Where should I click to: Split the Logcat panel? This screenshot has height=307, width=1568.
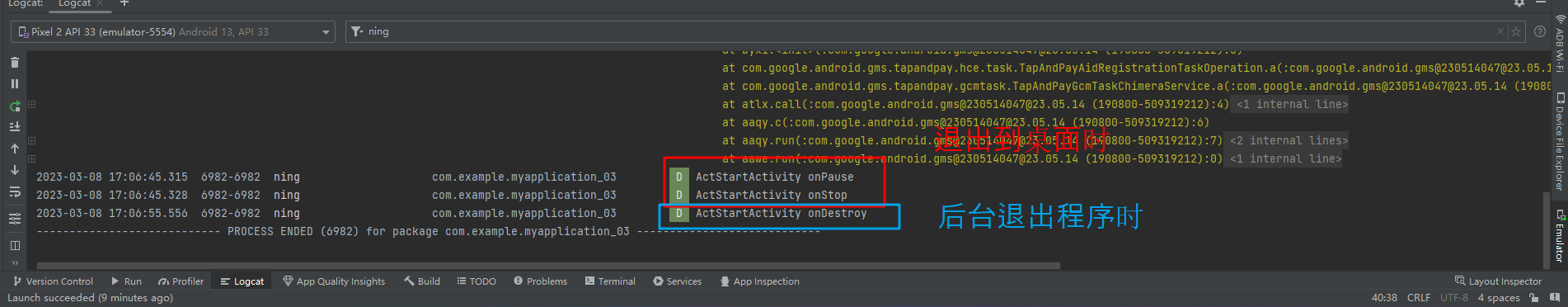15,245
